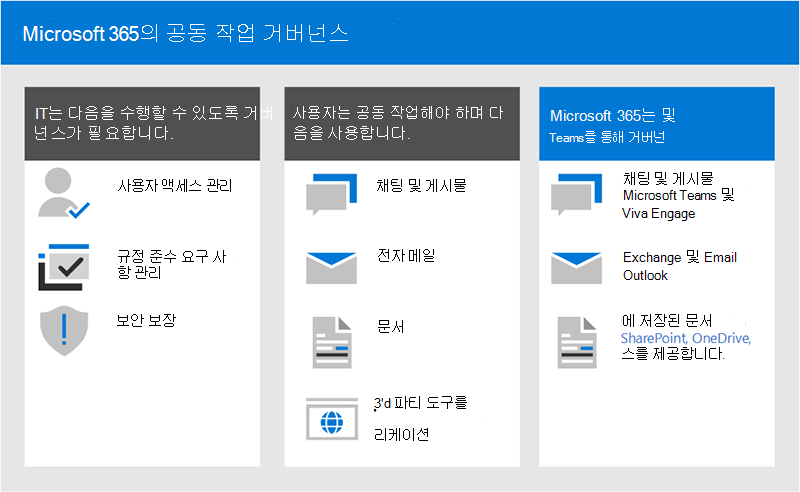This screenshot has height=492, width=800.
Task: Click the document icon beside SharePoint, OneDrive
Action: (577, 342)
